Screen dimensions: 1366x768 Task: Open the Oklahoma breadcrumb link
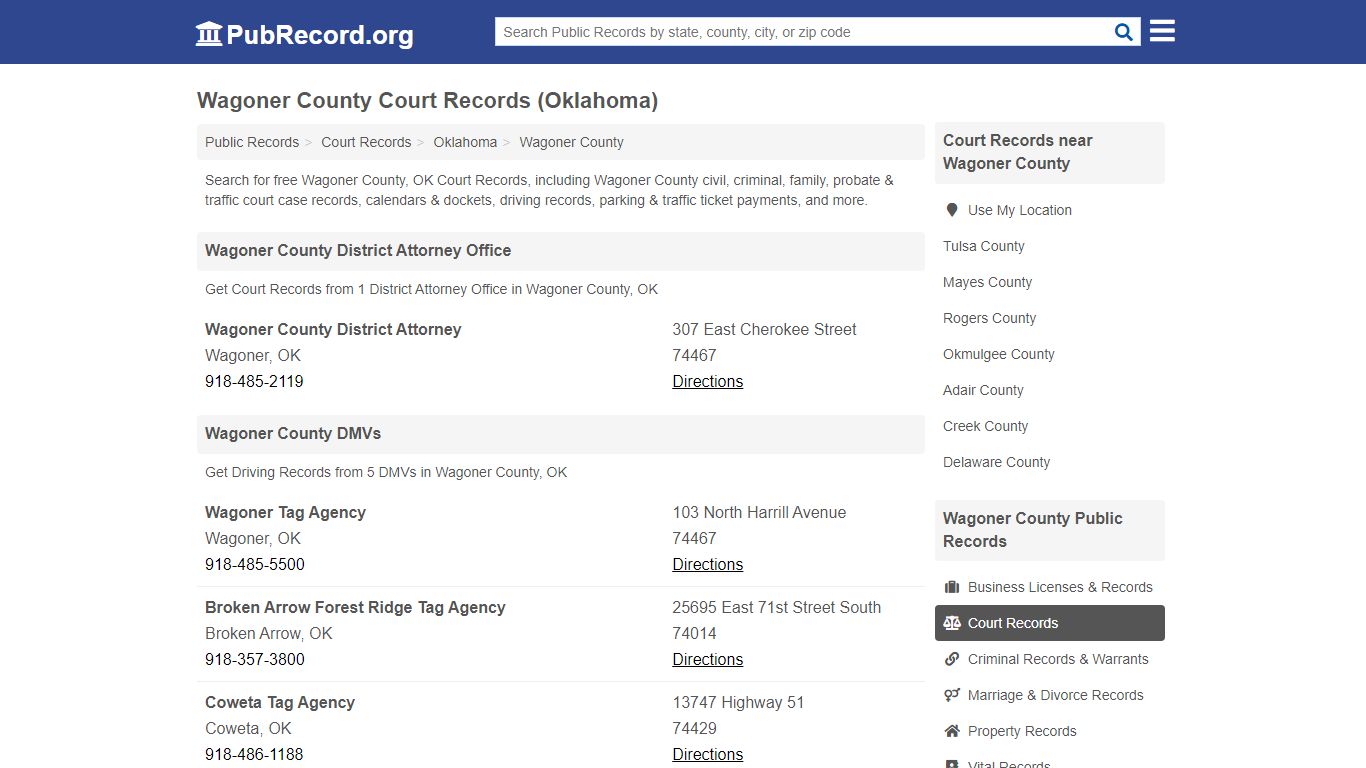(x=465, y=142)
